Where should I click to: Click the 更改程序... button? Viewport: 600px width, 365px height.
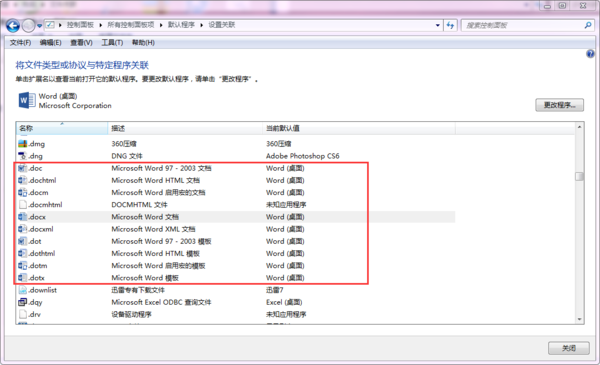click(x=559, y=105)
